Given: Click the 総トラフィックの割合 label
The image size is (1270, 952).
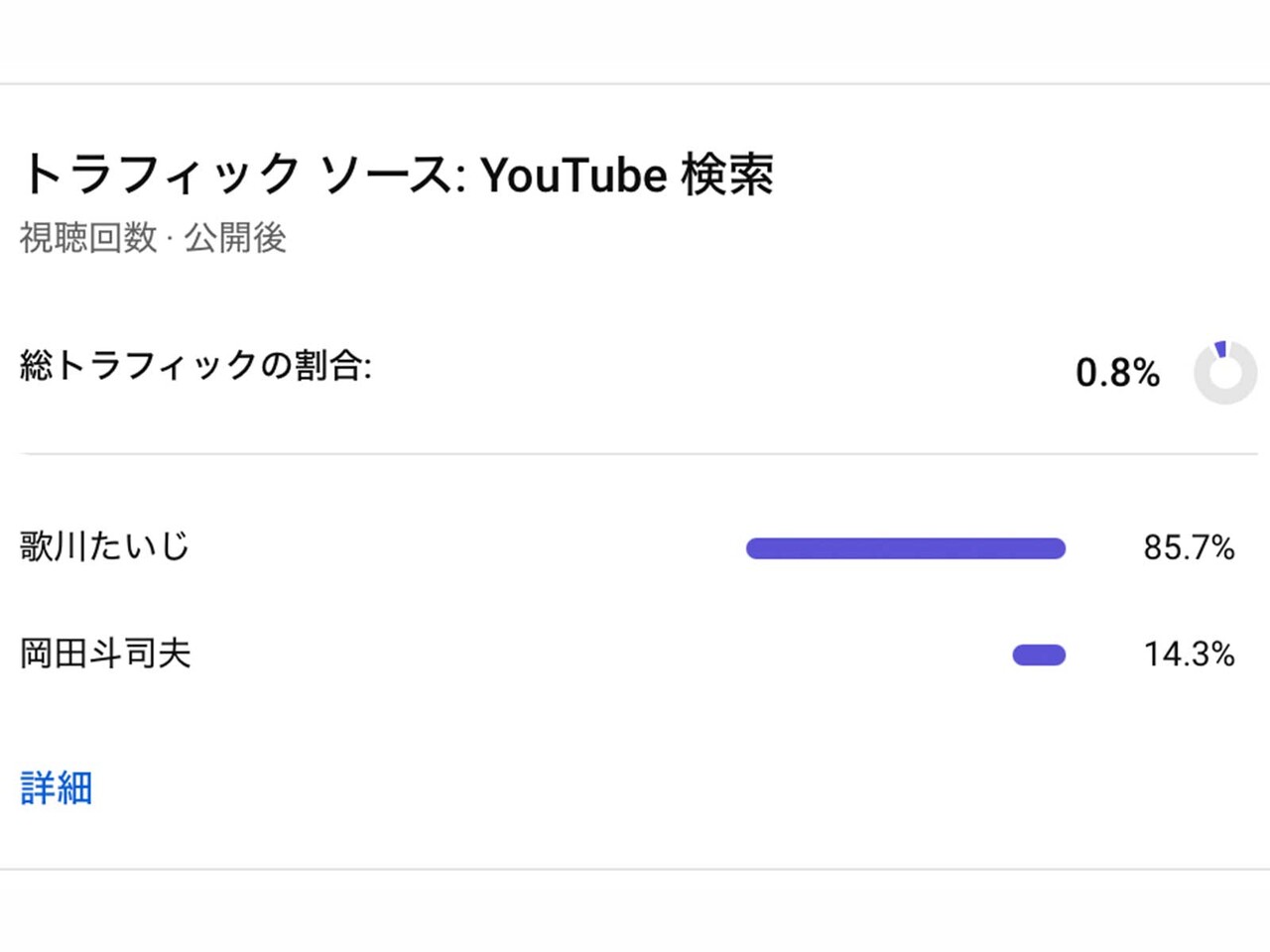Looking at the screenshot, I should (x=195, y=366).
